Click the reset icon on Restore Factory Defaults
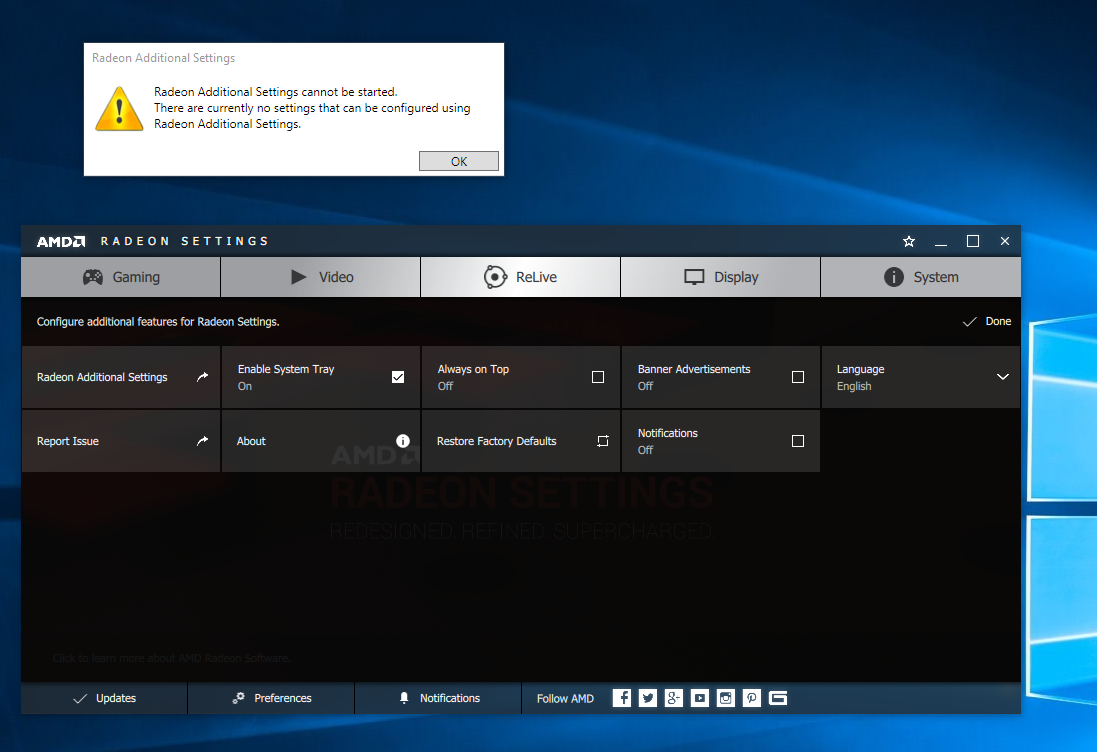1097x752 pixels. coord(602,441)
